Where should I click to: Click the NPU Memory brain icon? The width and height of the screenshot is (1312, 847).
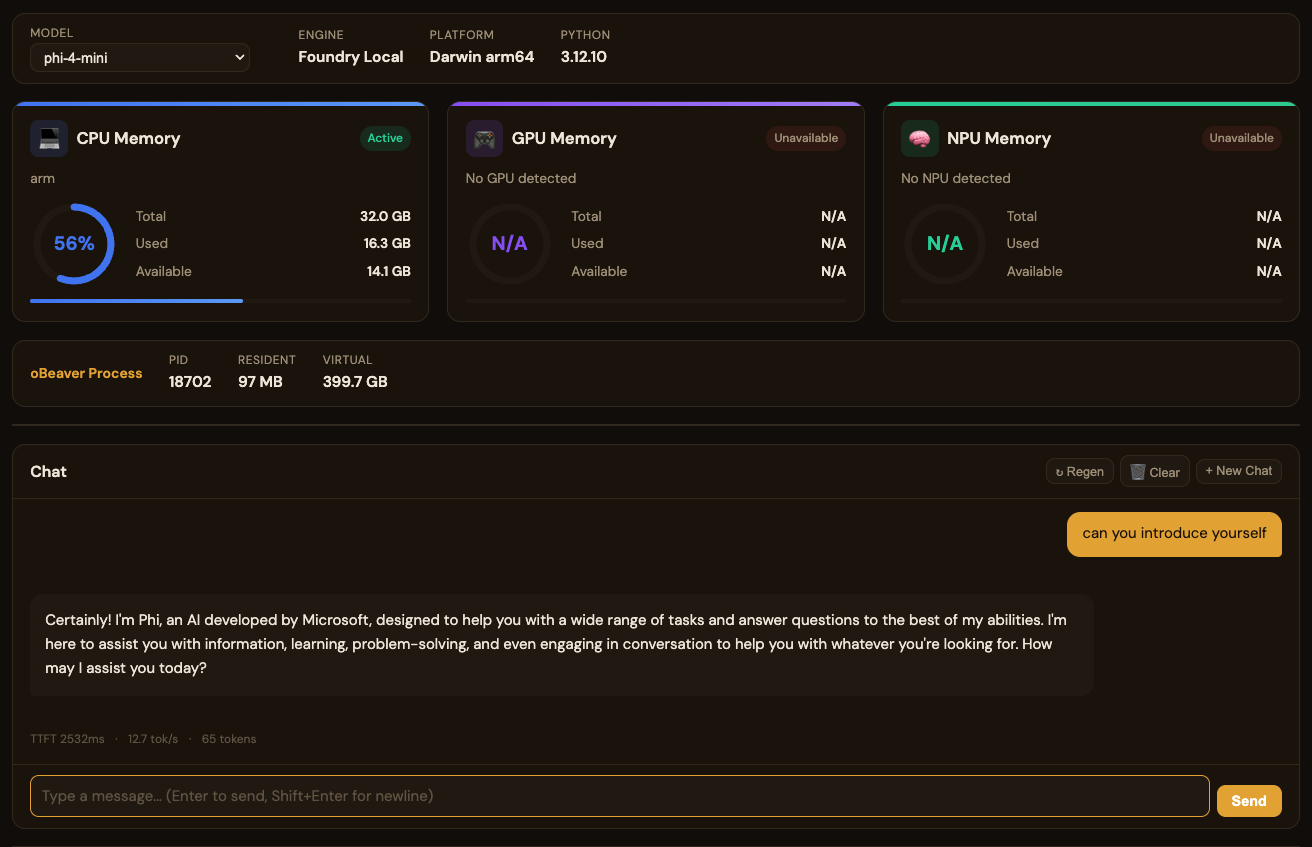919,139
